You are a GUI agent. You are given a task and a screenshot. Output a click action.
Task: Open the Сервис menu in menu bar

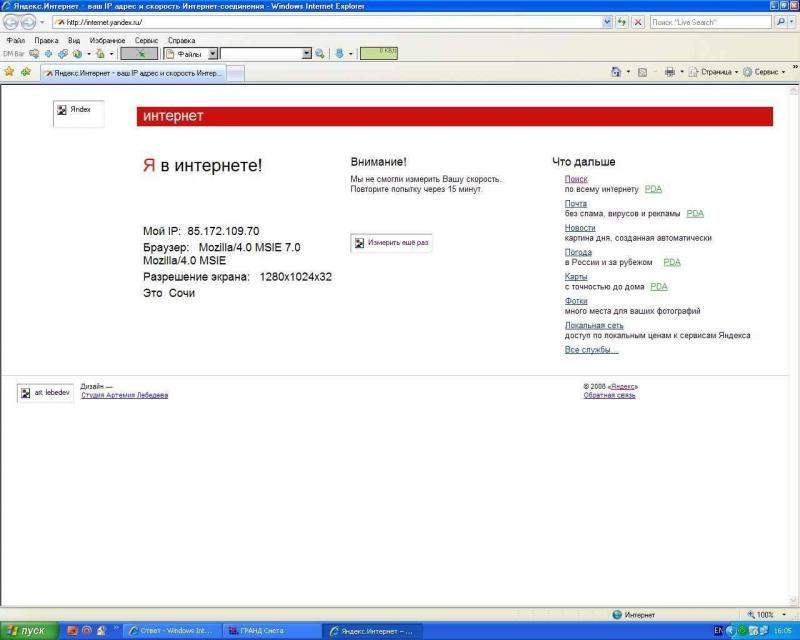point(146,40)
